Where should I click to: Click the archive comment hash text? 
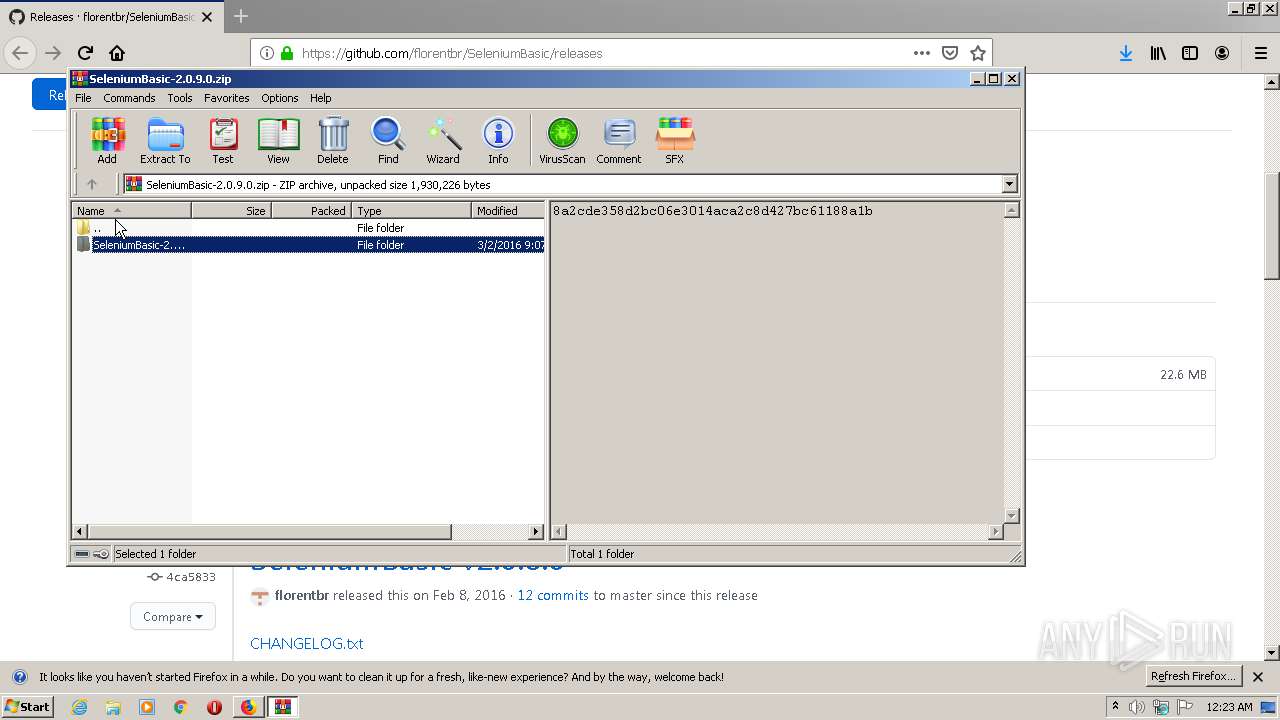(713, 211)
